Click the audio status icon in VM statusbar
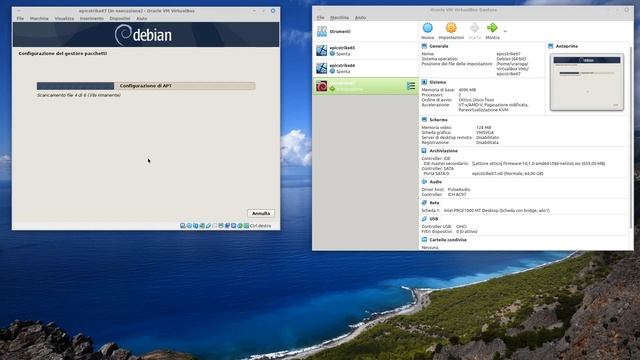Image resolution: width=640 pixels, height=360 pixels. pos(196,226)
